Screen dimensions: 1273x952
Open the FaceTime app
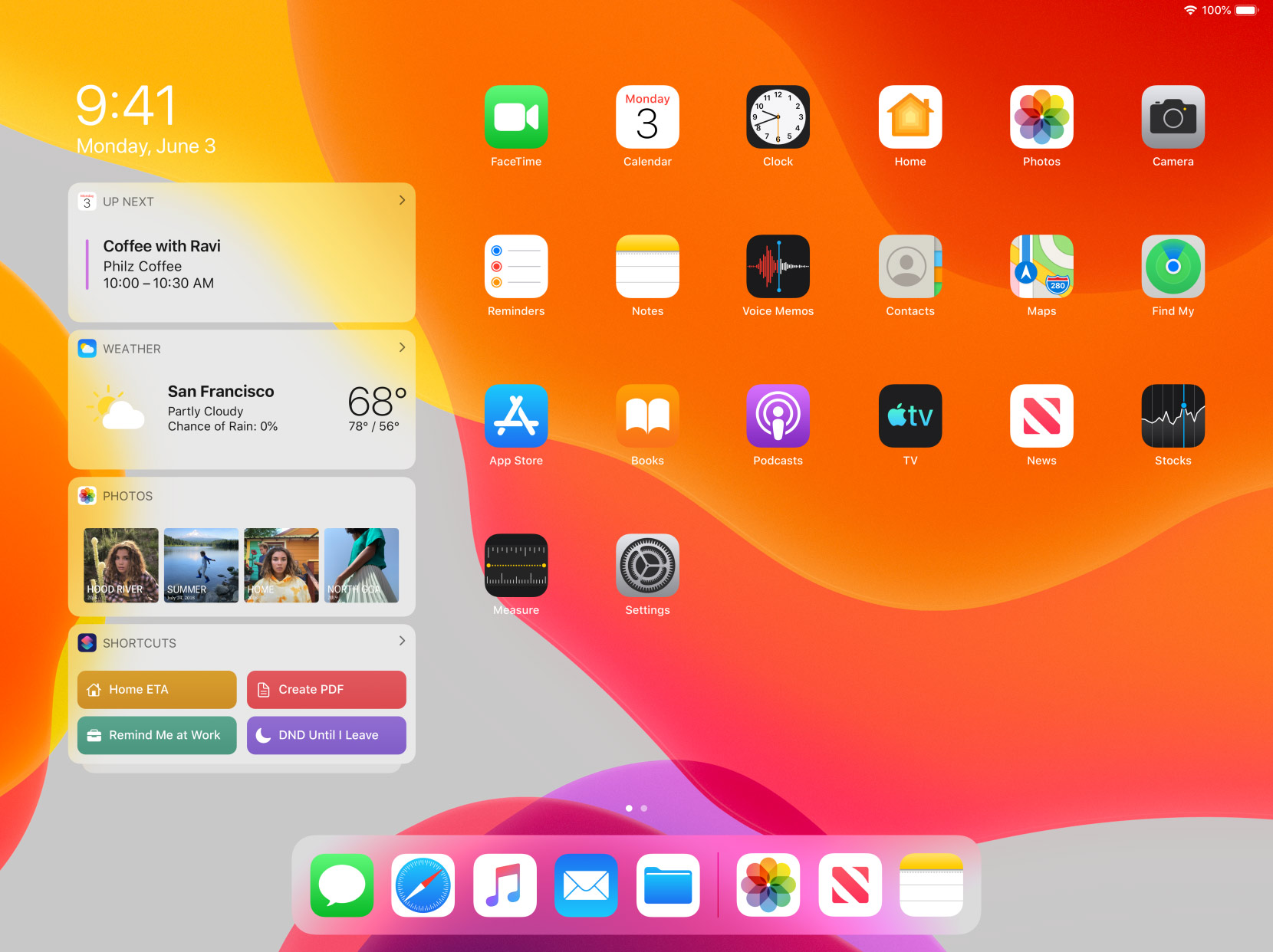(x=515, y=117)
